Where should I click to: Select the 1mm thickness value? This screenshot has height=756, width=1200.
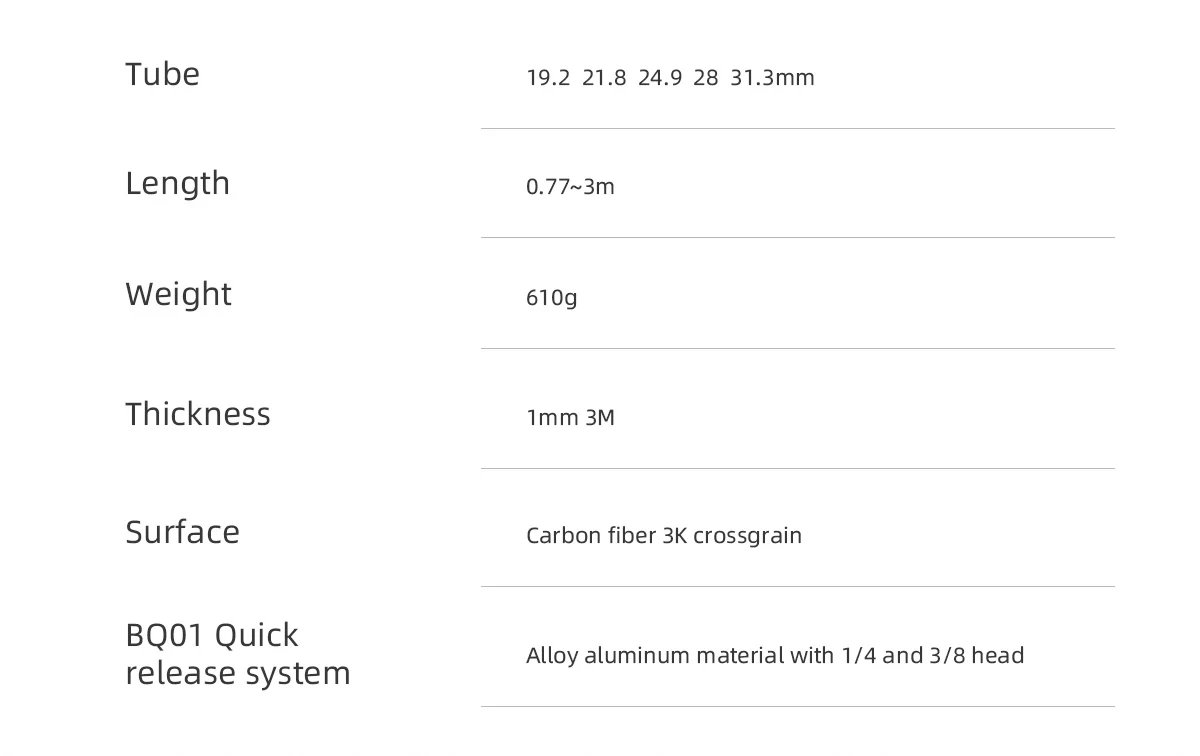point(552,418)
